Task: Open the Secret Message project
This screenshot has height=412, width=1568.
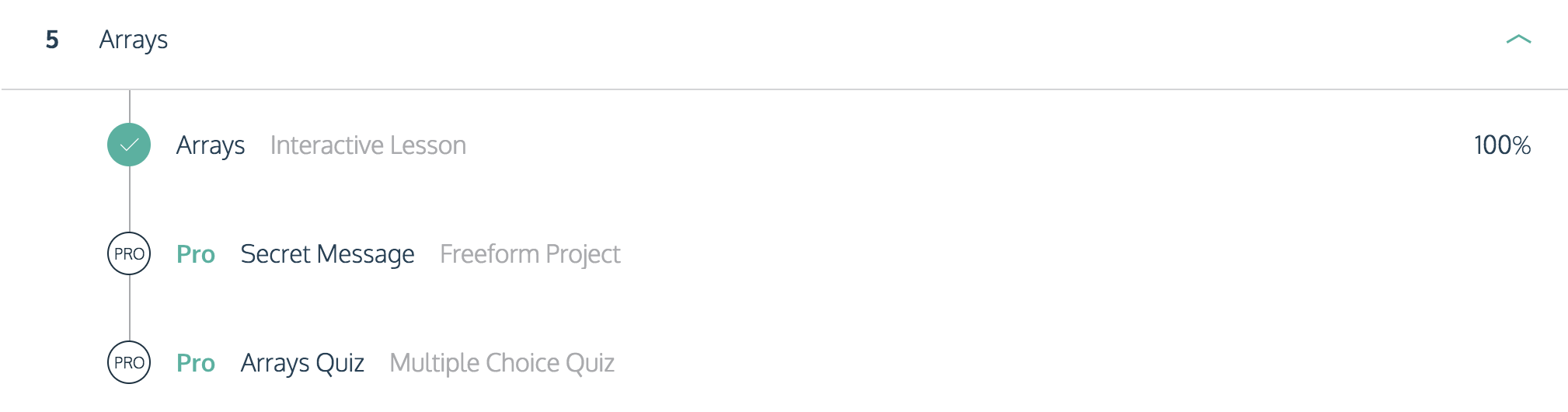Action: pyautogui.click(x=327, y=254)
